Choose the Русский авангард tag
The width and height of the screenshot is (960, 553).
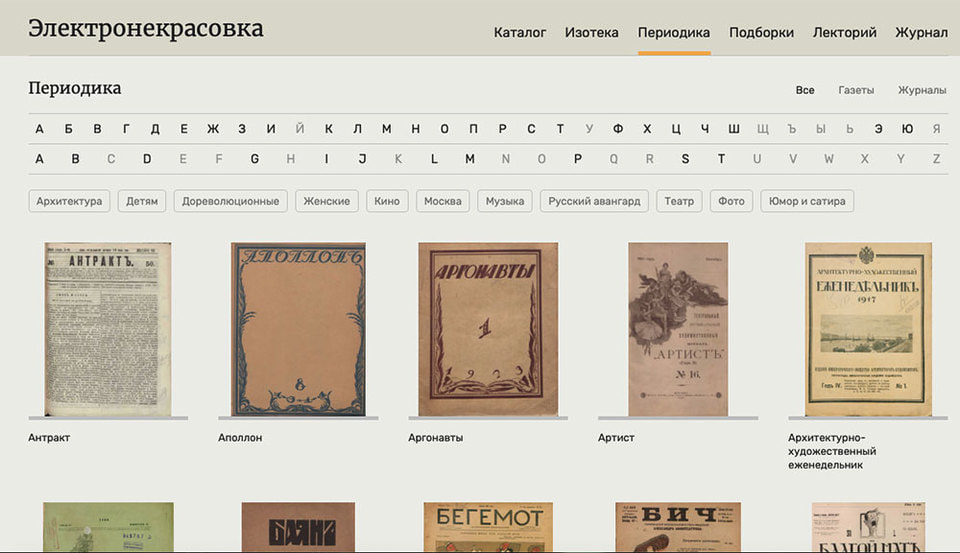[595, 201]
